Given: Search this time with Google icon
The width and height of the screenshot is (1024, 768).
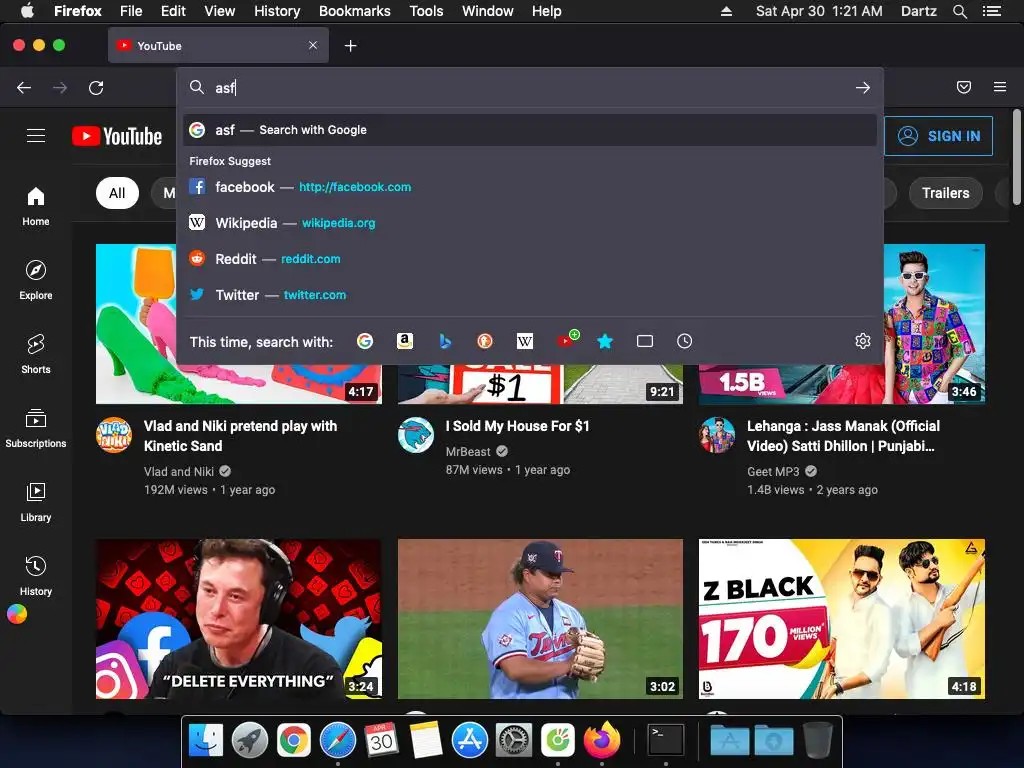Looking at the screenshot, I should click(x=365, y=341).
